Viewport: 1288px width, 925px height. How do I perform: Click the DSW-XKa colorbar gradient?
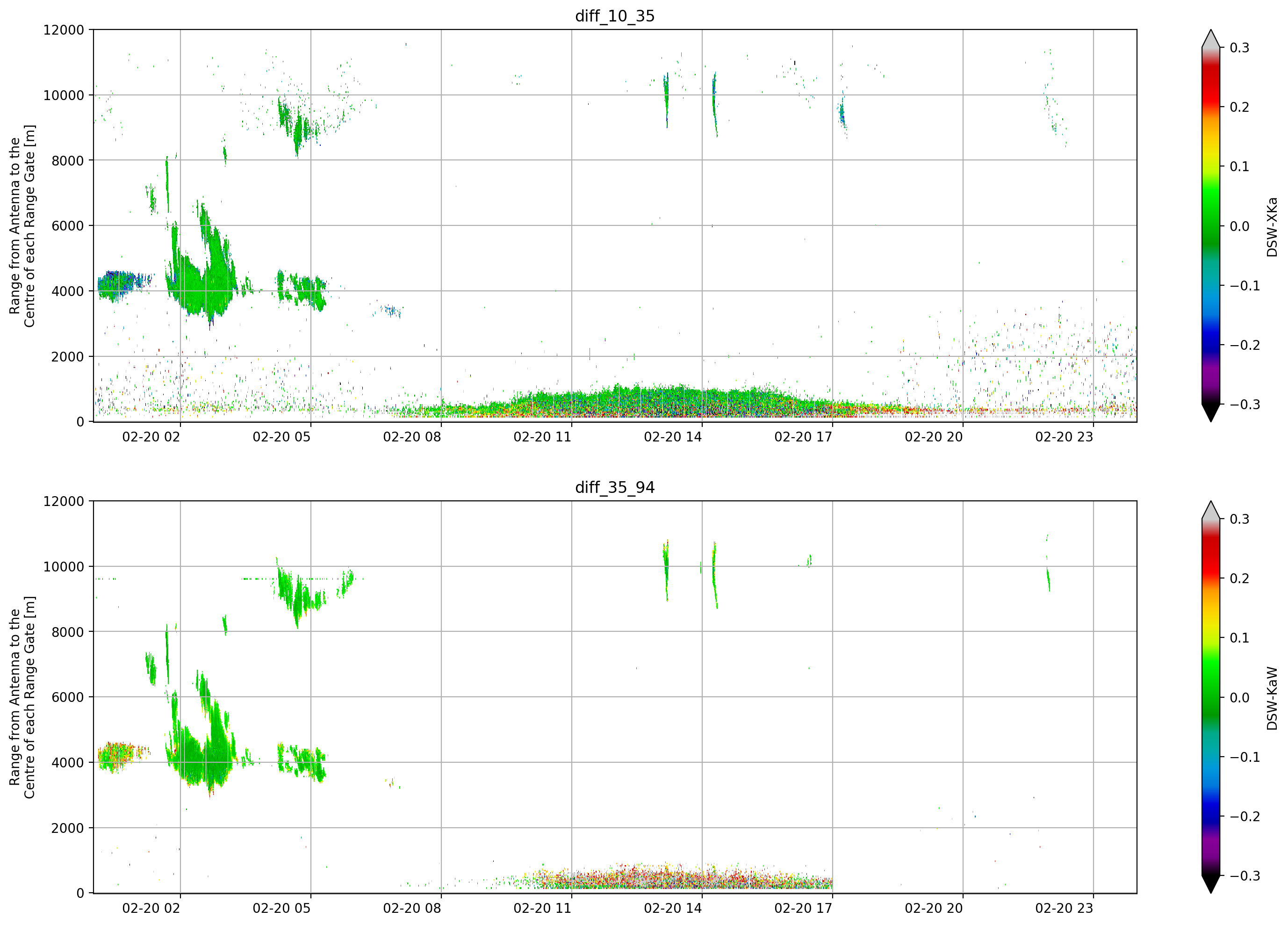(x=1211, y=225)
